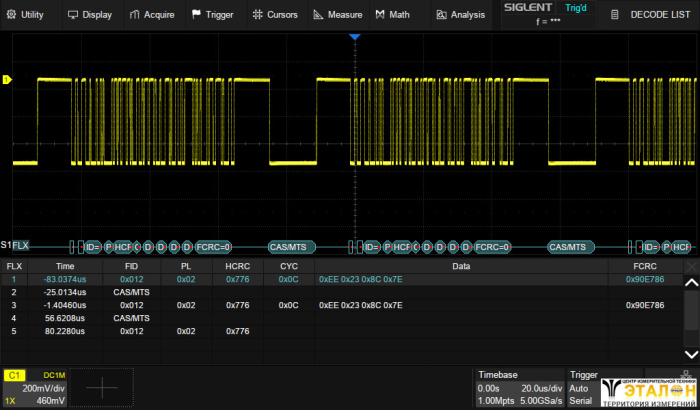Click the Trigger flag icon in top bar
The image size is (700, 410).
point(196,15)
